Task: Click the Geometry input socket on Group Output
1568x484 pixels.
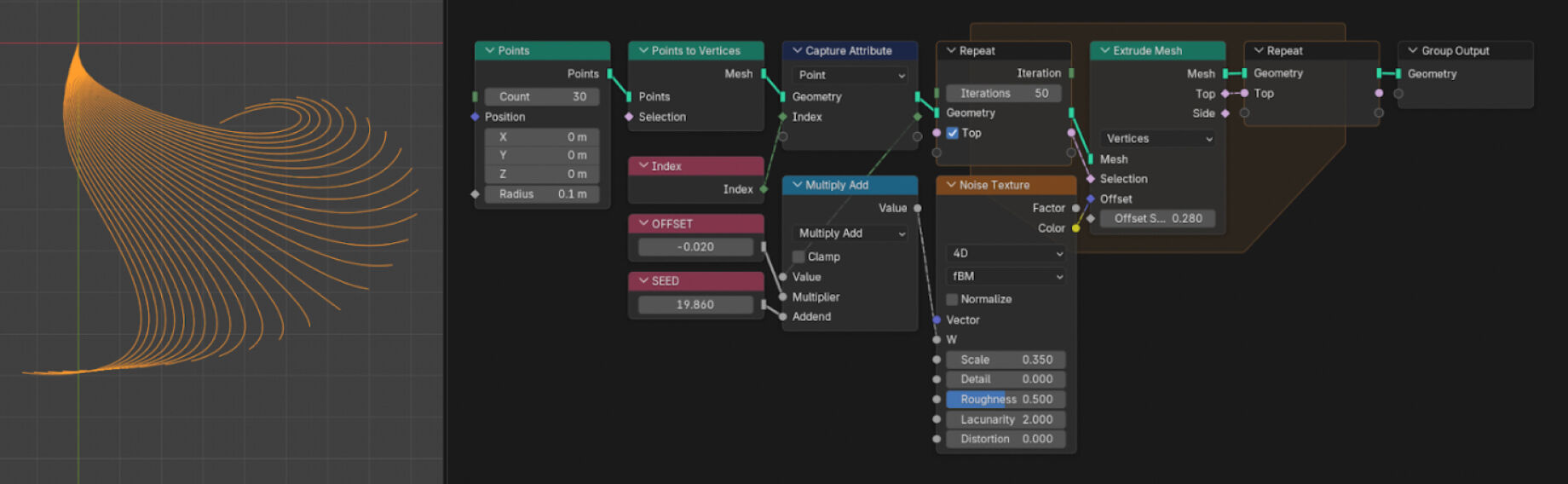Action: coord(1398,74)
